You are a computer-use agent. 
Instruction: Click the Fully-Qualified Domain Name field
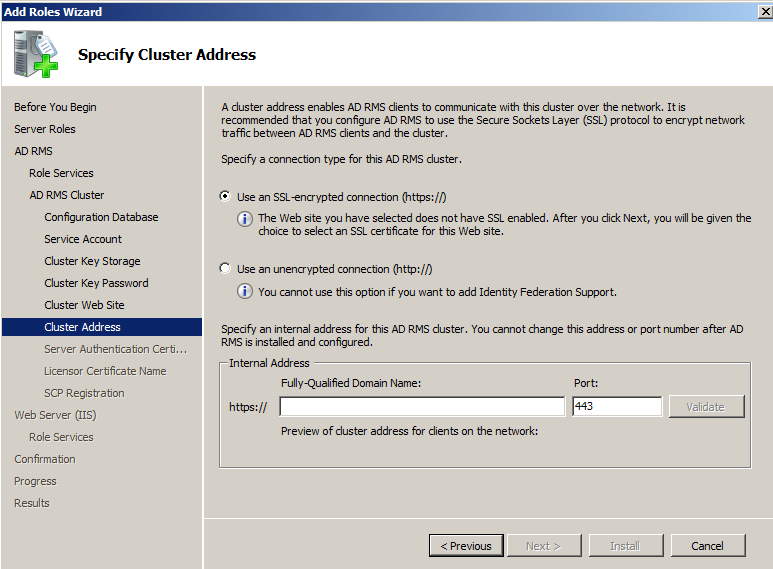click(422, 407)
